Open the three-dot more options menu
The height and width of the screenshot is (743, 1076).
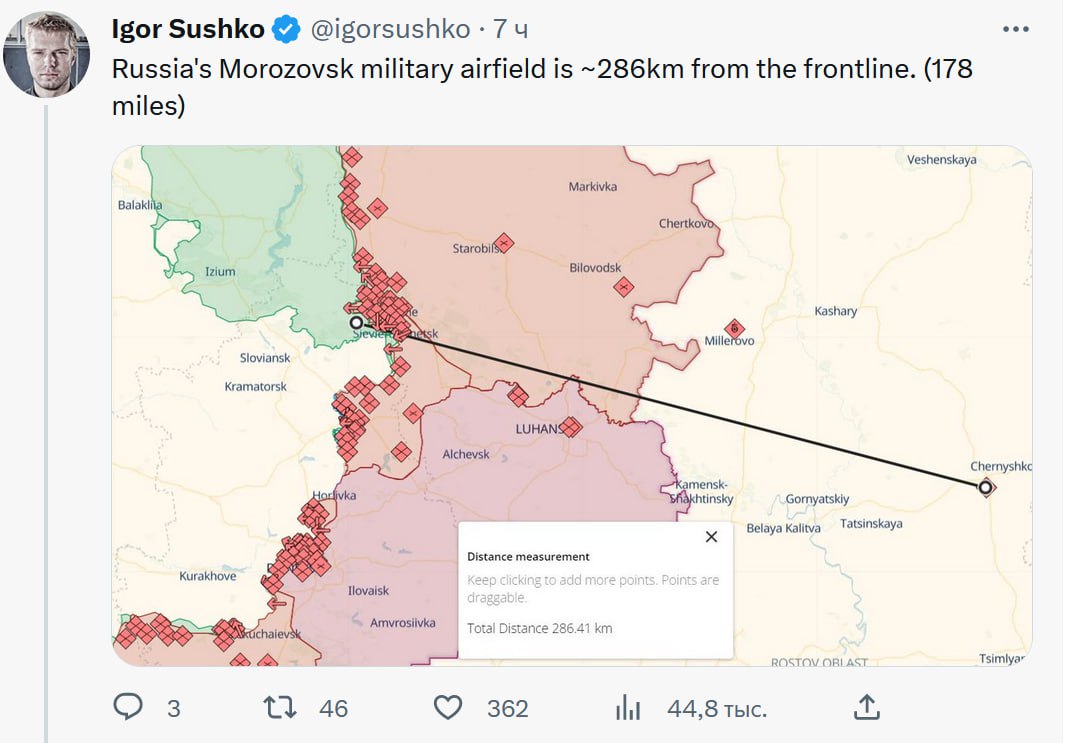(1016, 29)
